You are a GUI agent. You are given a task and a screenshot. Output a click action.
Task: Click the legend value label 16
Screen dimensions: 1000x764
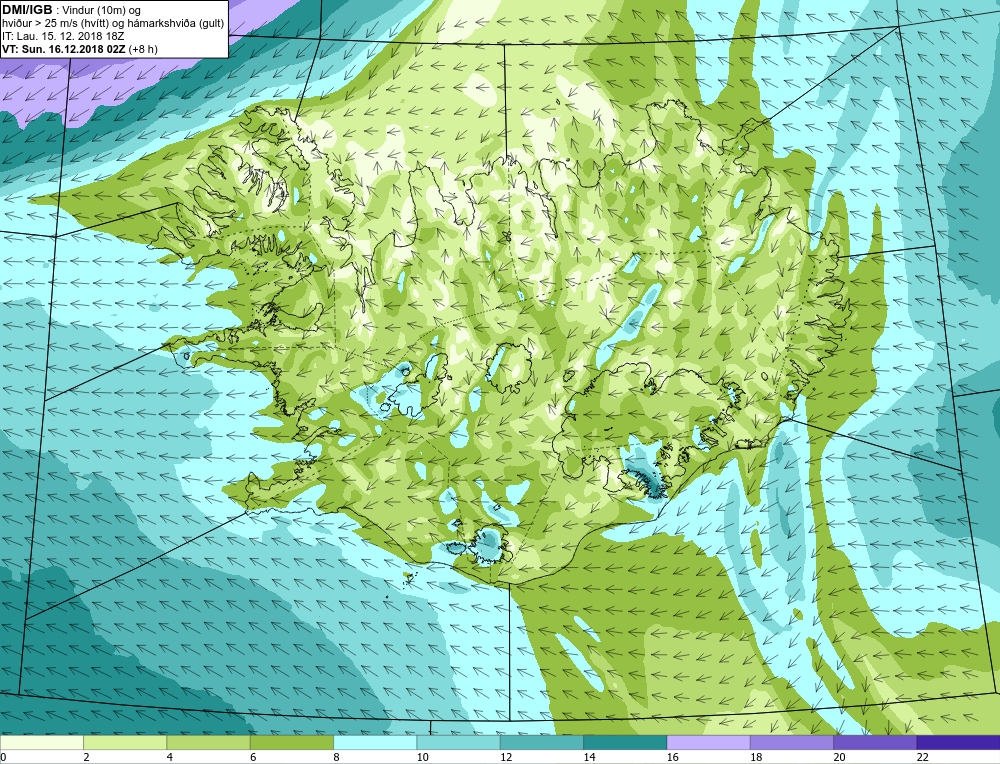pyautogui.click(x=672, y=757)
